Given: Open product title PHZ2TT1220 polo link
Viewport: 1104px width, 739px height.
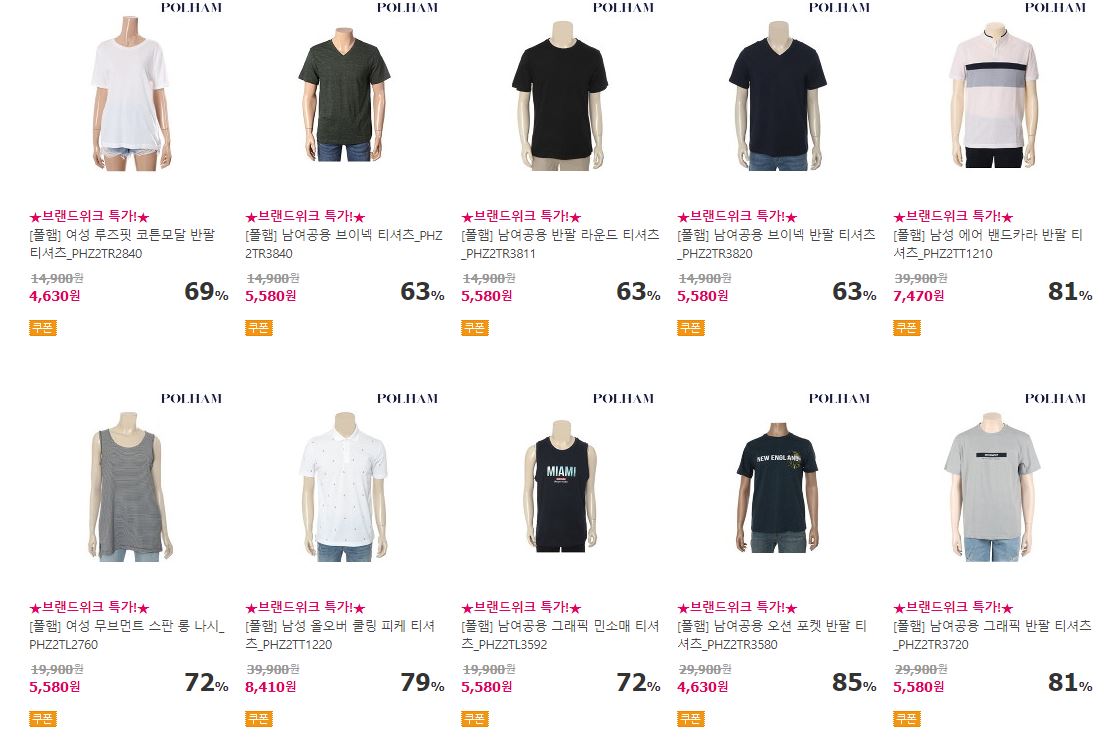Looking at the screenshot, I should [341, 635].
